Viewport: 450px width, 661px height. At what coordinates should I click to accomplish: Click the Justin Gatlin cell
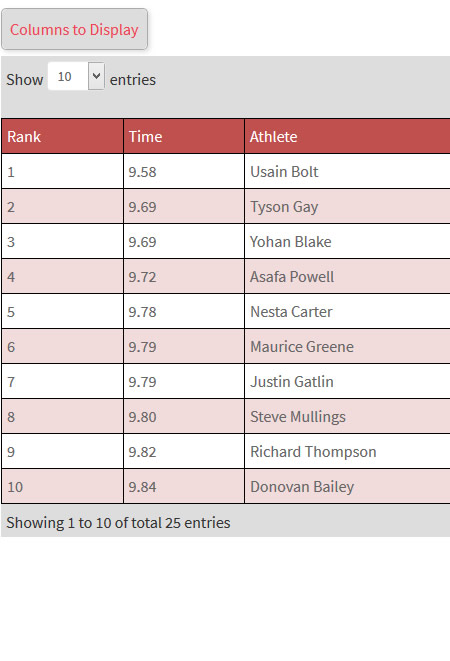(348, 381)
